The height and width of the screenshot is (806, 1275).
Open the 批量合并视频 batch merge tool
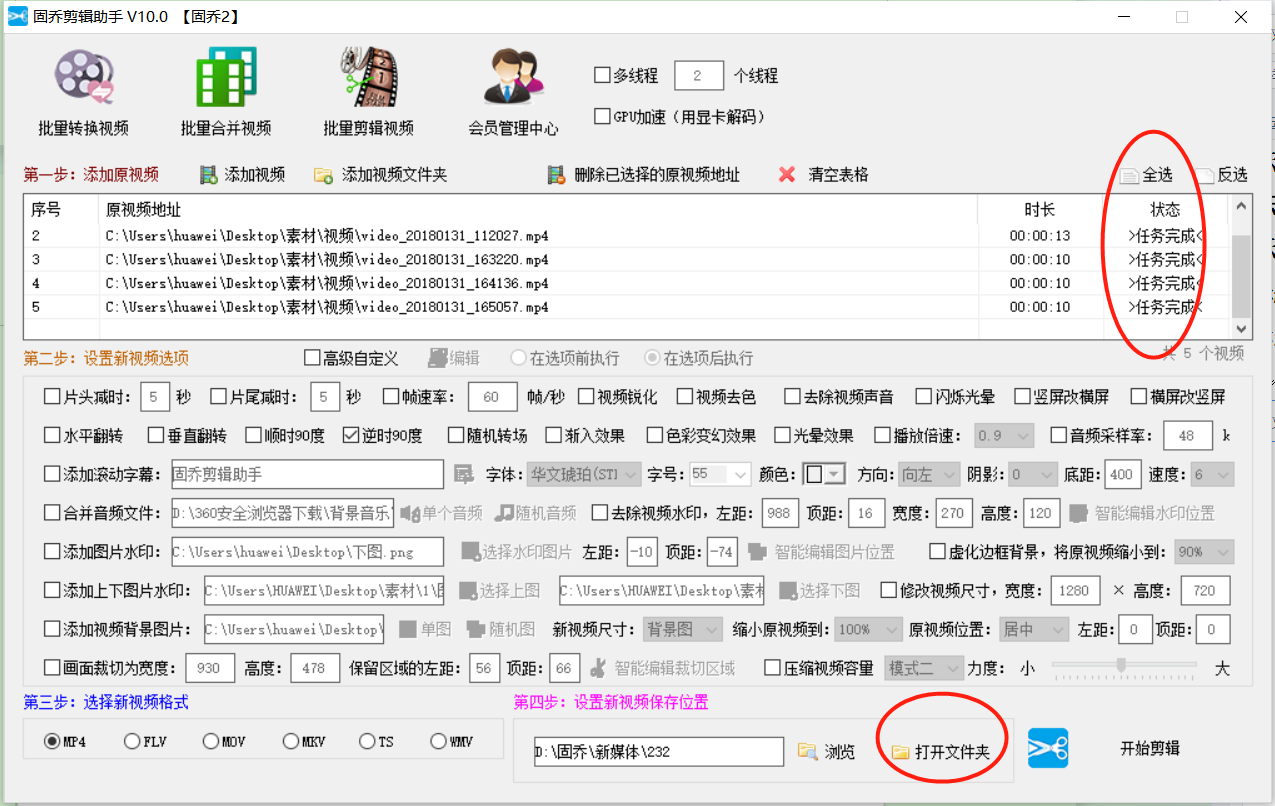coord(228,90)
